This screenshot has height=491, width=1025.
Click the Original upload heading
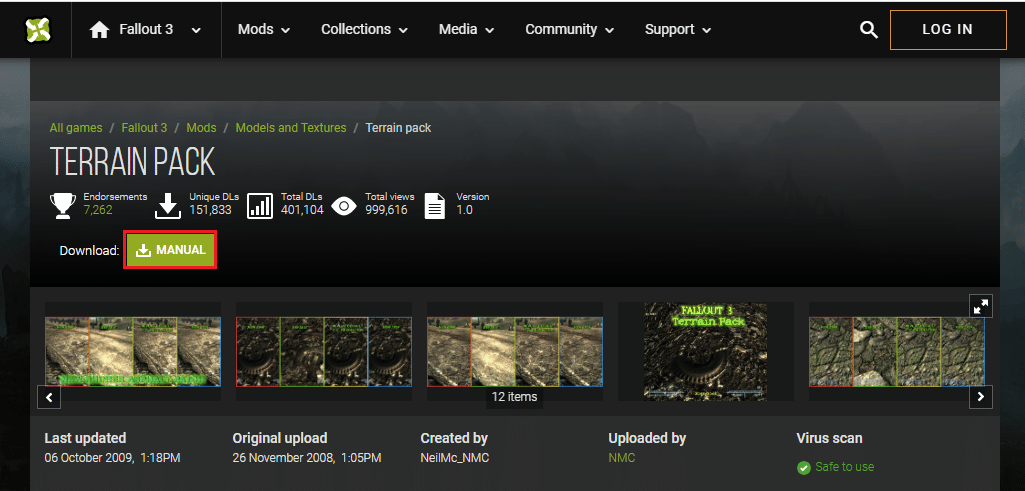click(280, 438)
